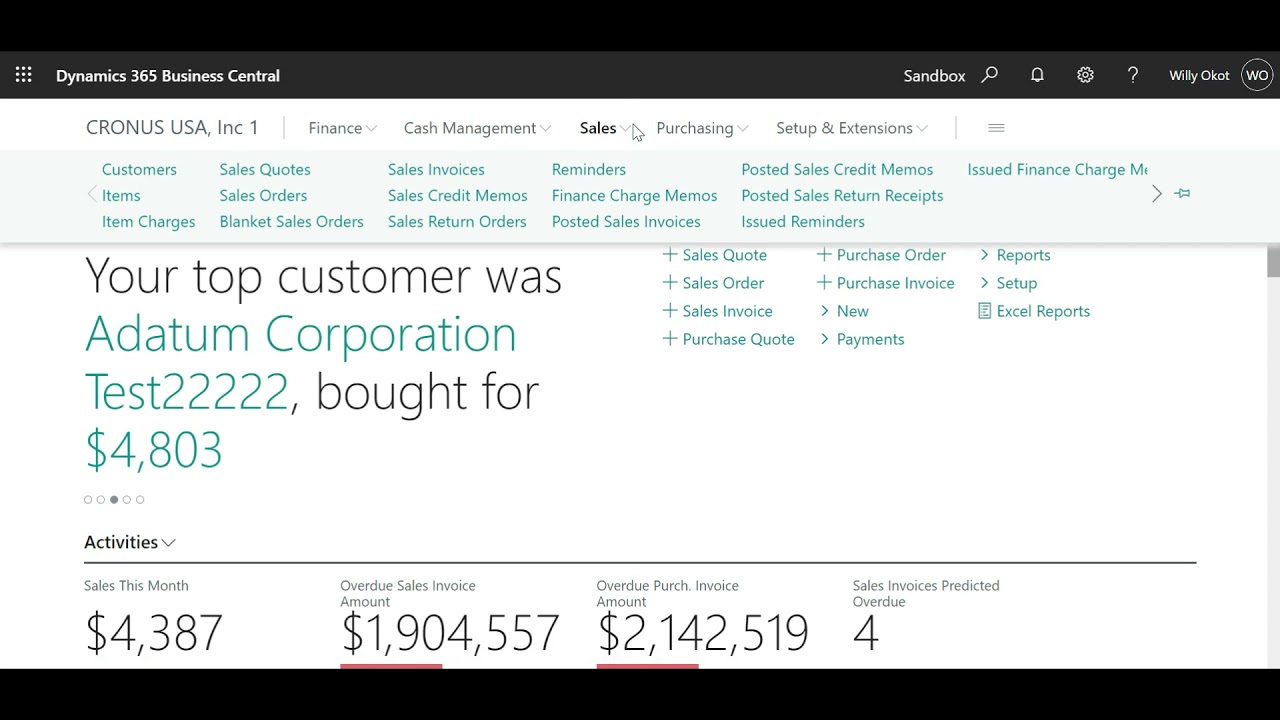Viewport: 1280px width, 720px height.
Task: Create a new Purchase Quote
Action: pyautogui.click(x=728, y=339)
